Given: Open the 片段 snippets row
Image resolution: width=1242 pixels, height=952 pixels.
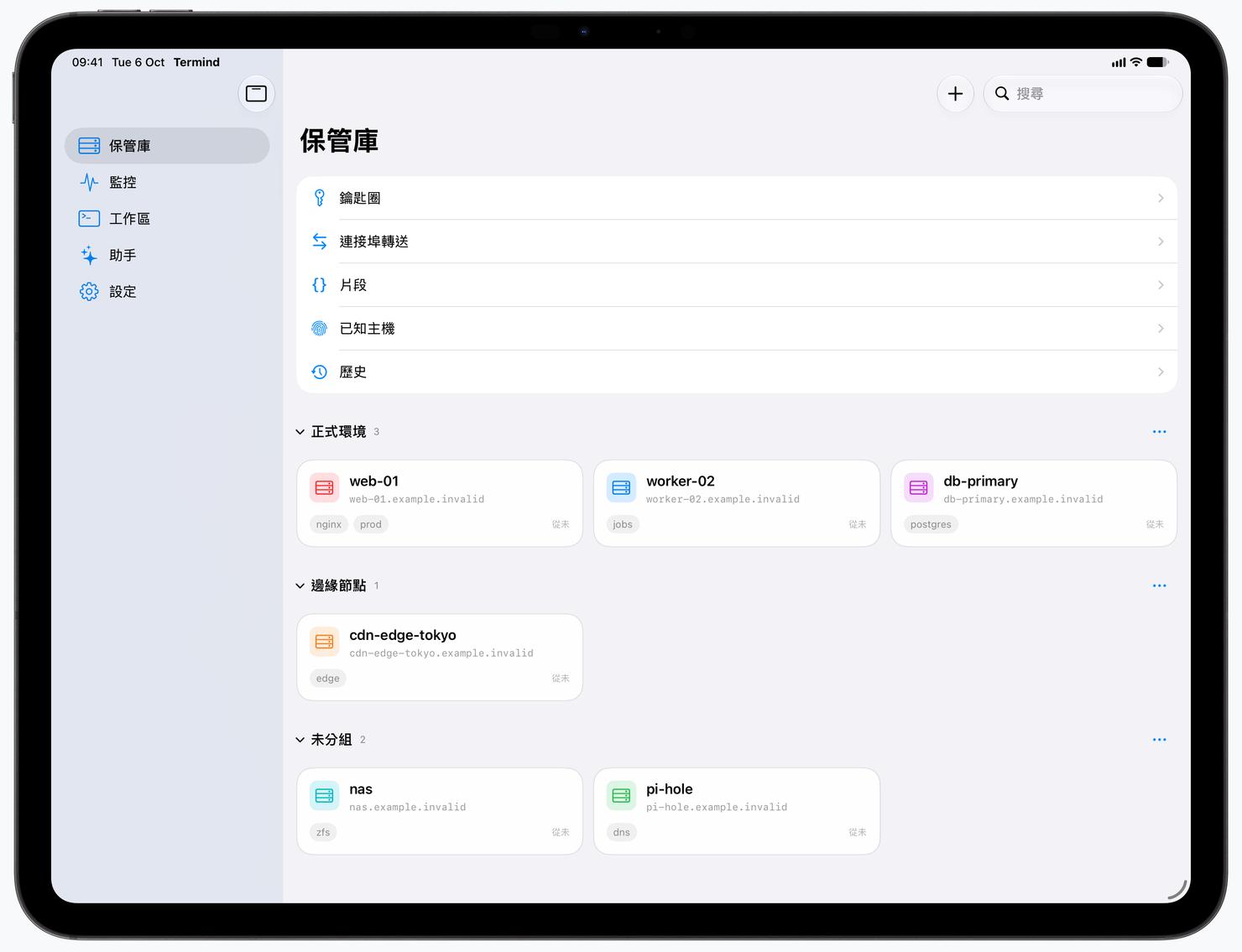Looking at the screenshot, I should pyautogui.click(x=737, y=285).
